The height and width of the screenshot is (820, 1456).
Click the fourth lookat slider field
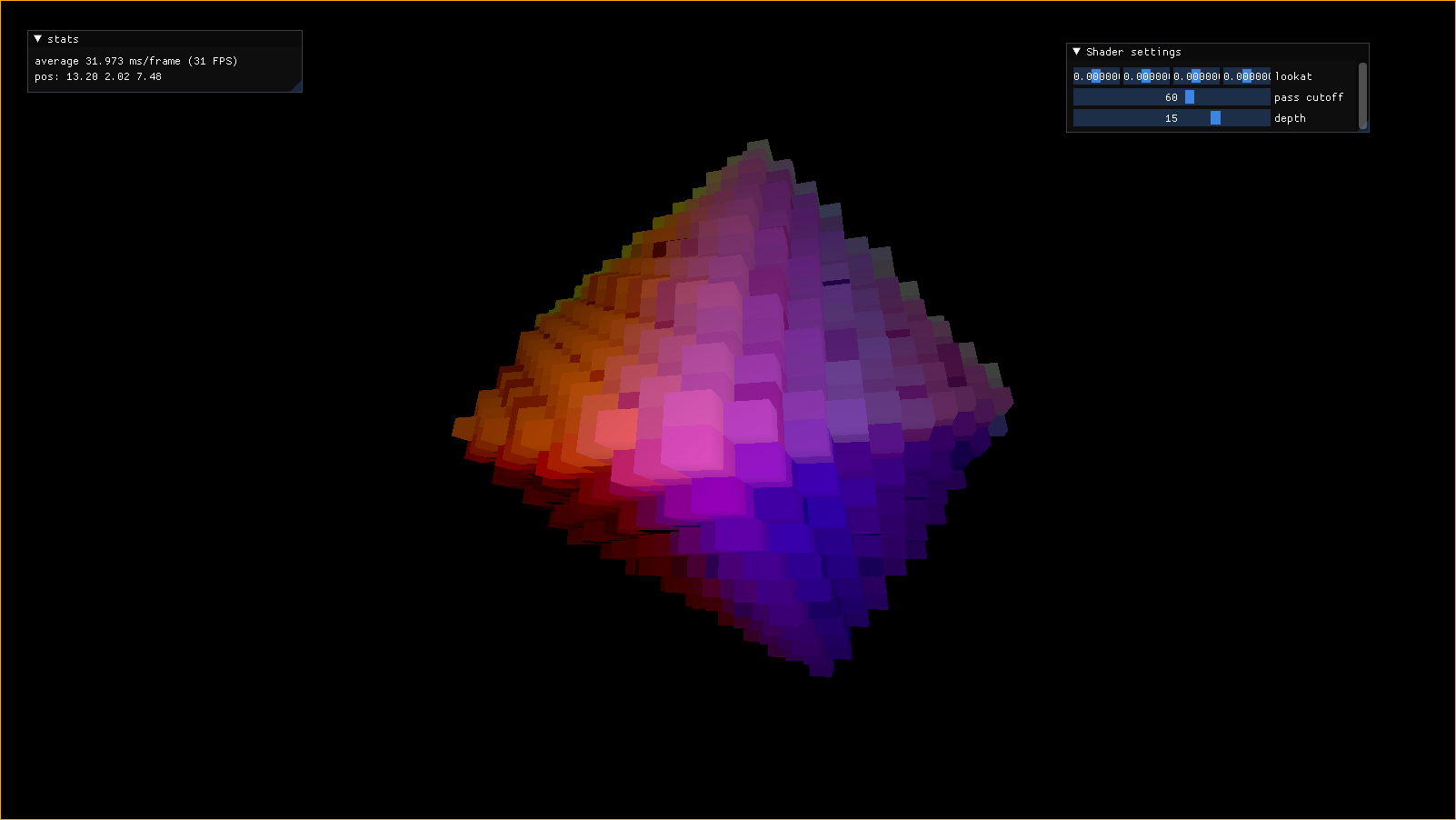tap(1247, 76)
